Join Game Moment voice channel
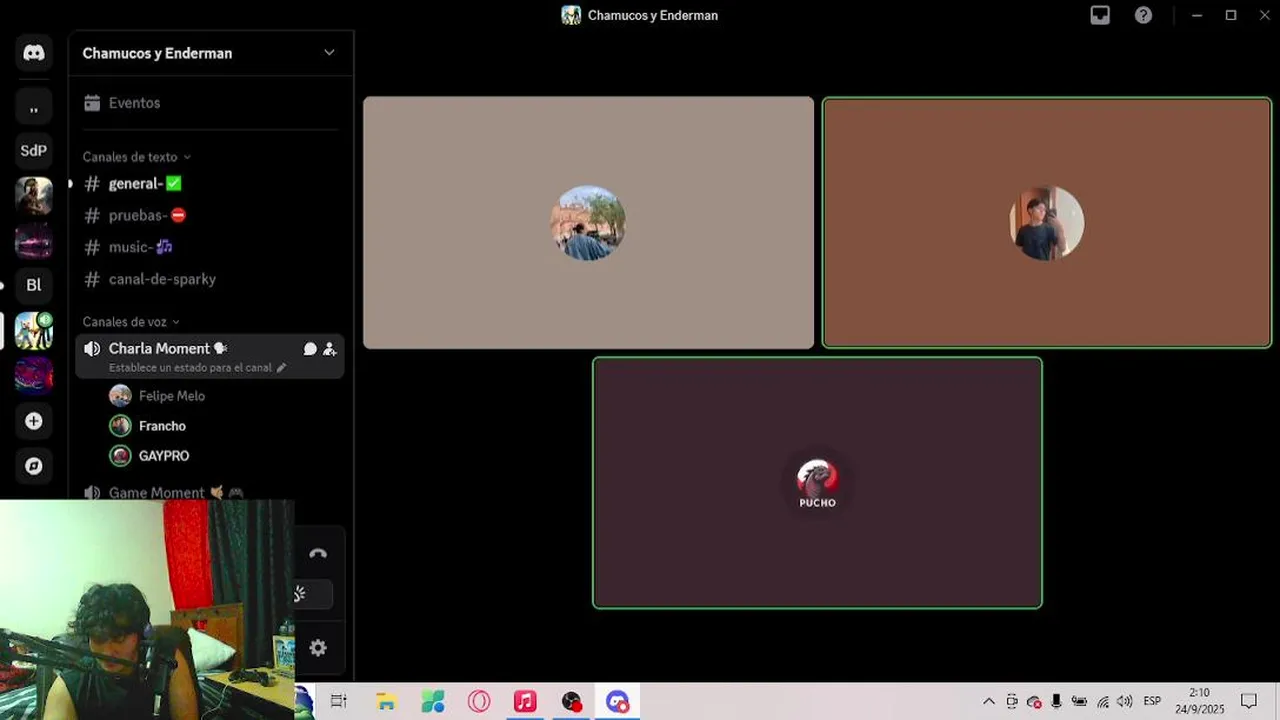Screen dimensions: 1280x720 tap(210, 493)
